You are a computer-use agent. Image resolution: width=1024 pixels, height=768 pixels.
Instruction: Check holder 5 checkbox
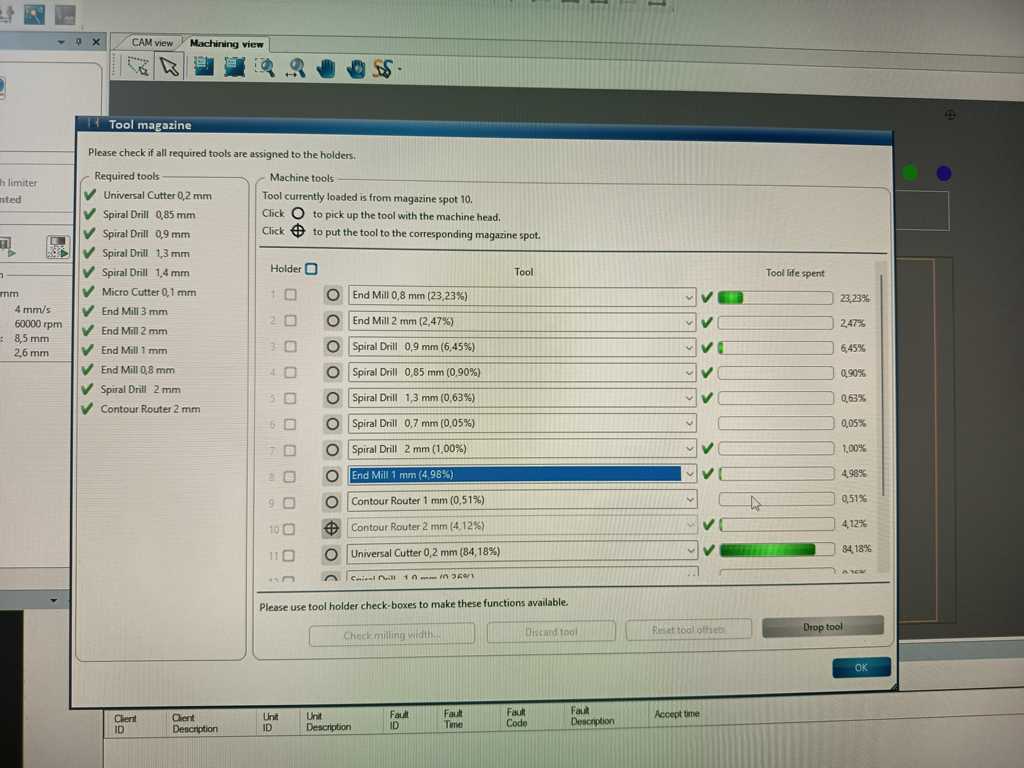290,398
